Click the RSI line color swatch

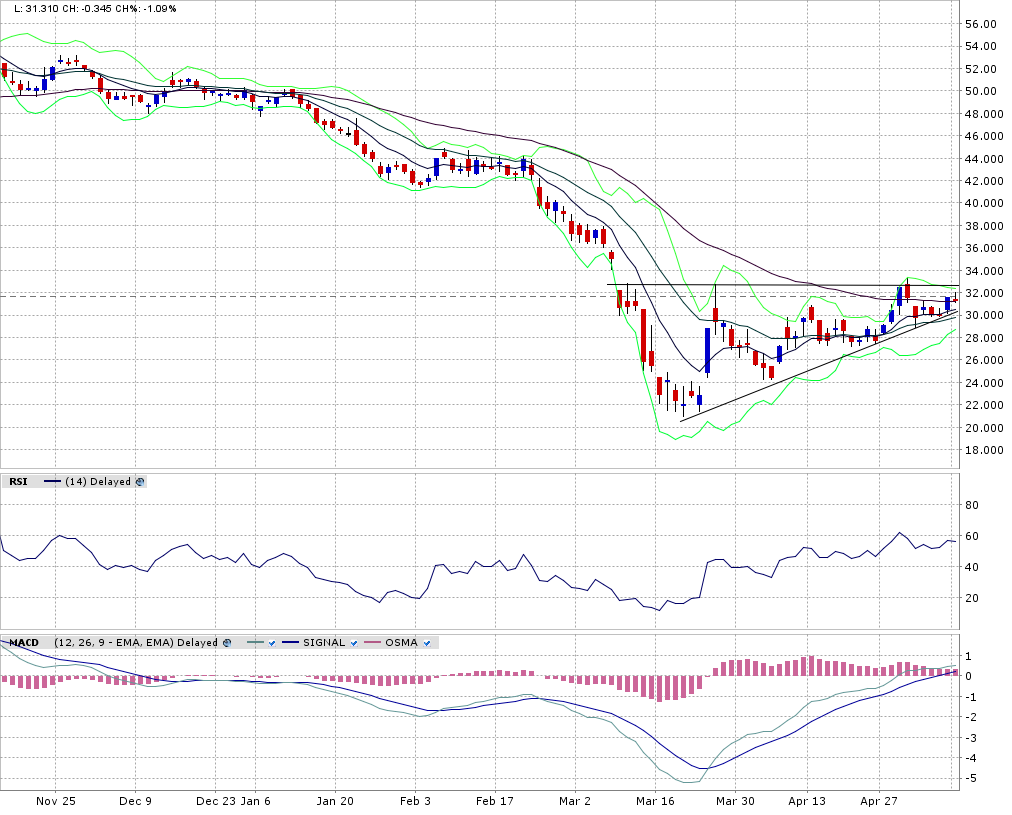(x=52, y=482)
